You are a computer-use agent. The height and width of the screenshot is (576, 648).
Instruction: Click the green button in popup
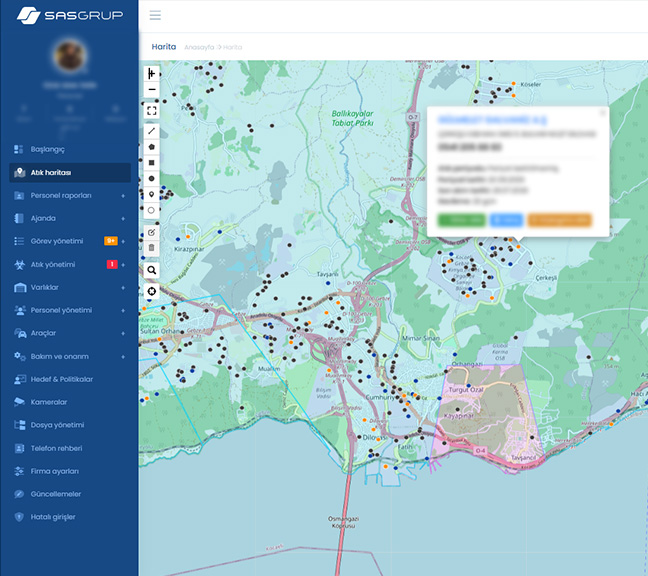pos(462,220)
